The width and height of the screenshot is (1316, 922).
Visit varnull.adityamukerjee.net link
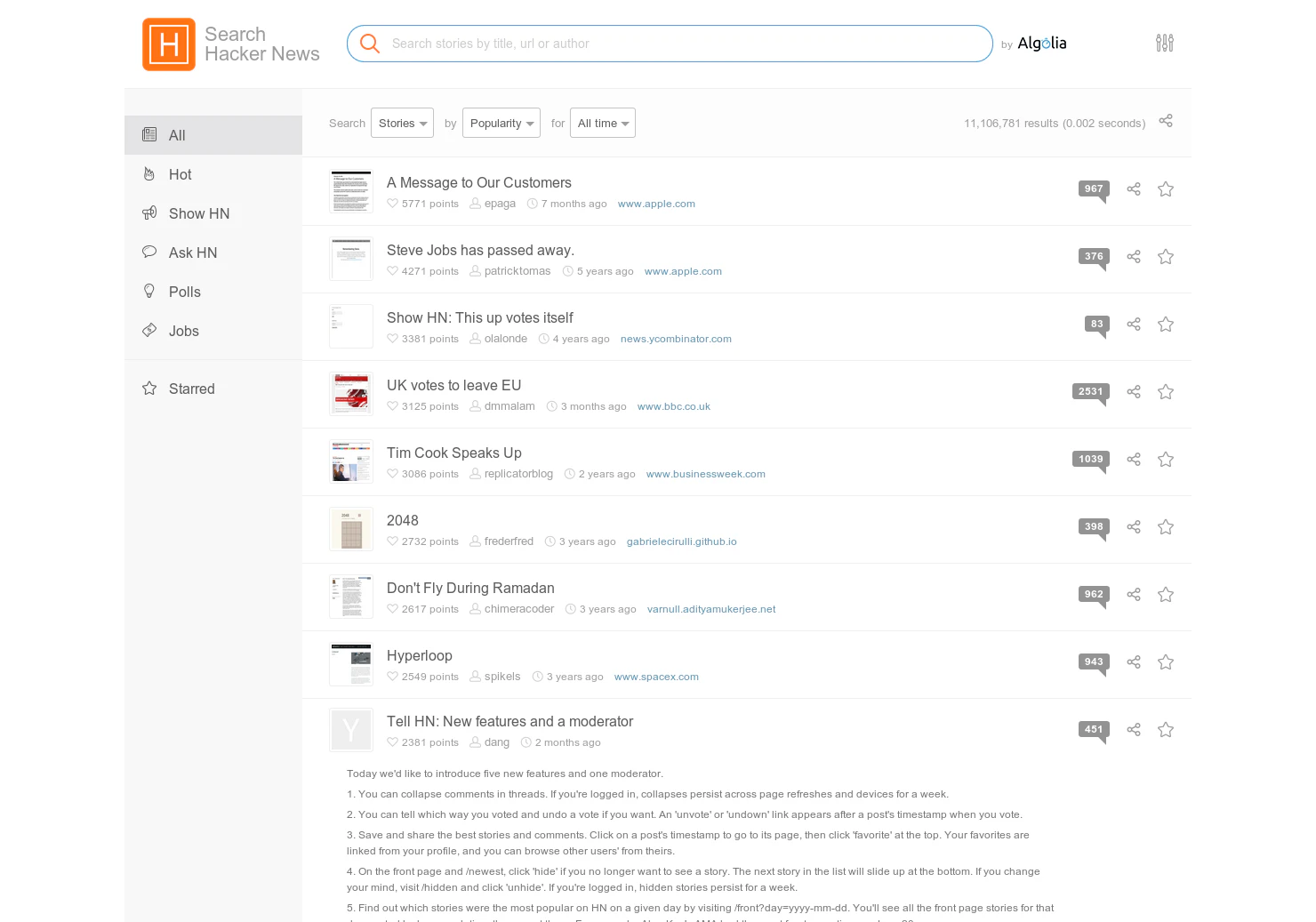coord(711,609)
